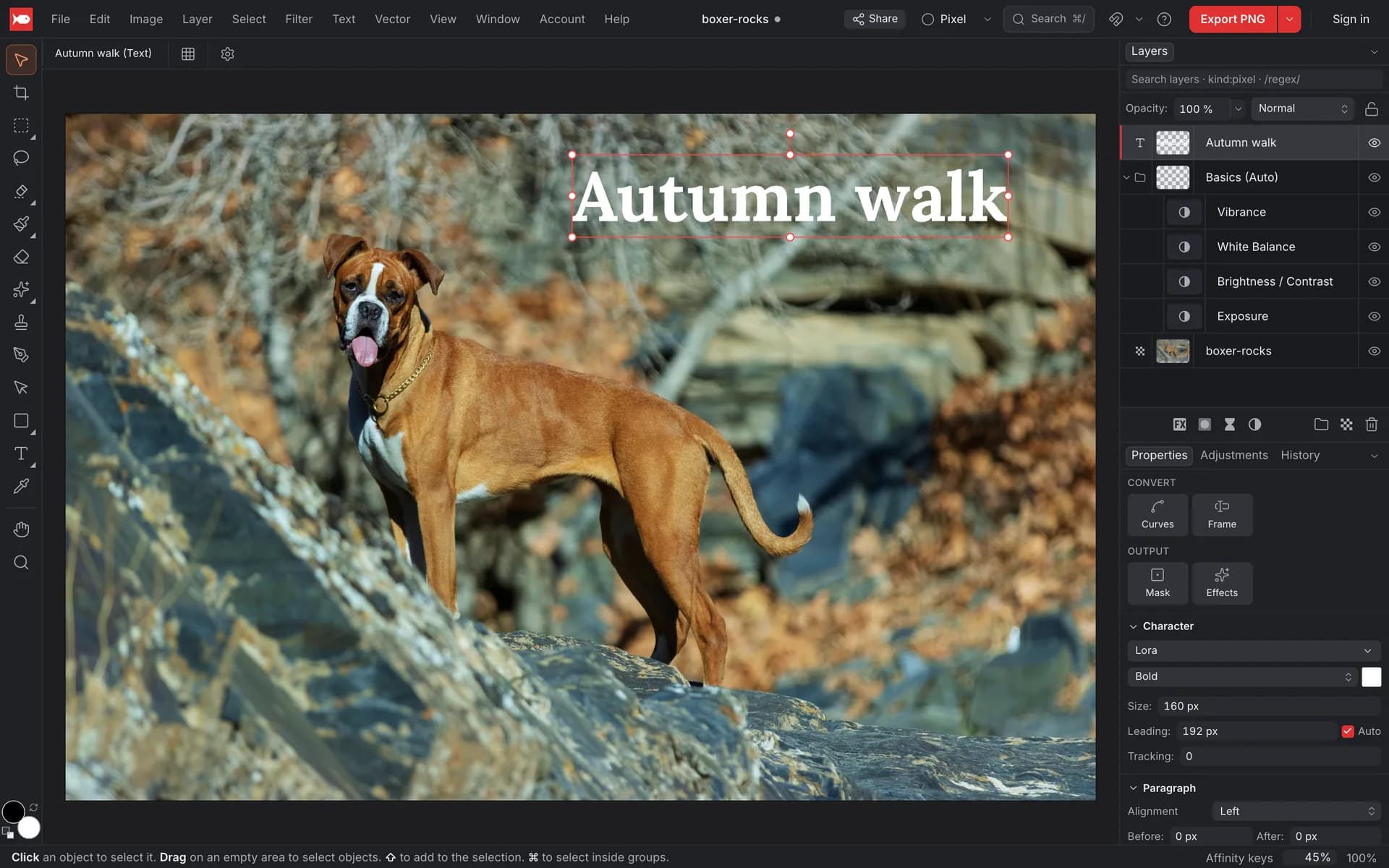Open the Bold font style dropdown
The width and height of the screenshot is (1389, 868).
(1241, 676)
